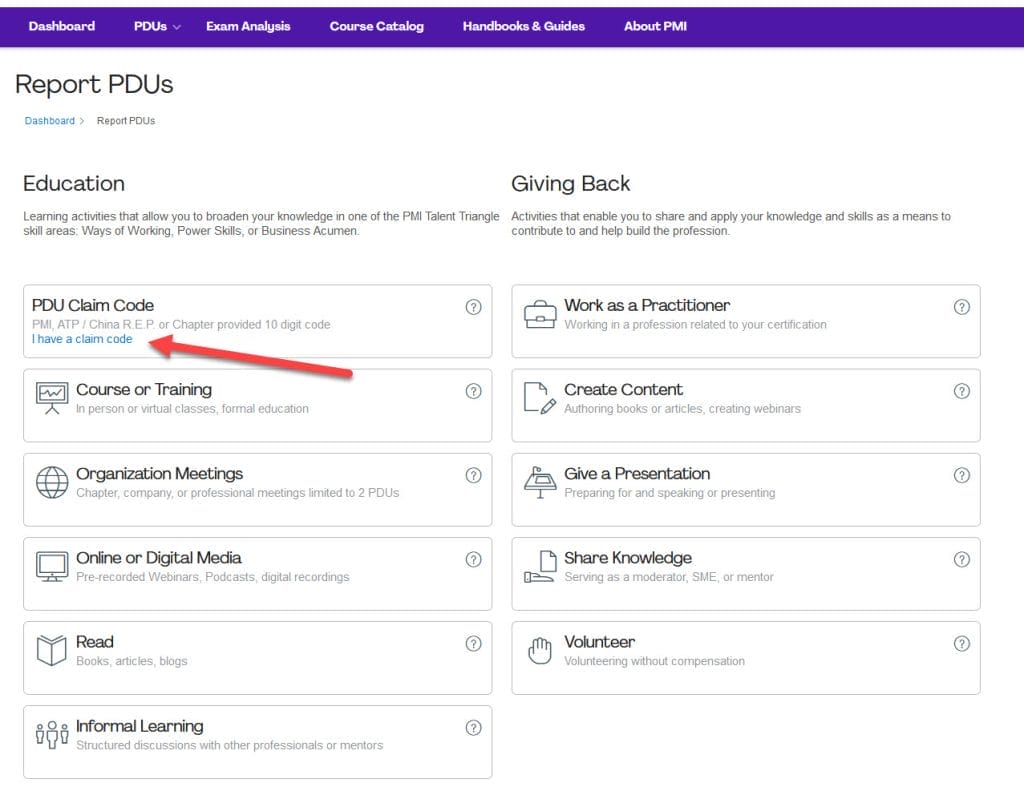Screen dimensions: 1024x791
Task: Click the "I have a claim code" link
Action: tap(82, 339)
